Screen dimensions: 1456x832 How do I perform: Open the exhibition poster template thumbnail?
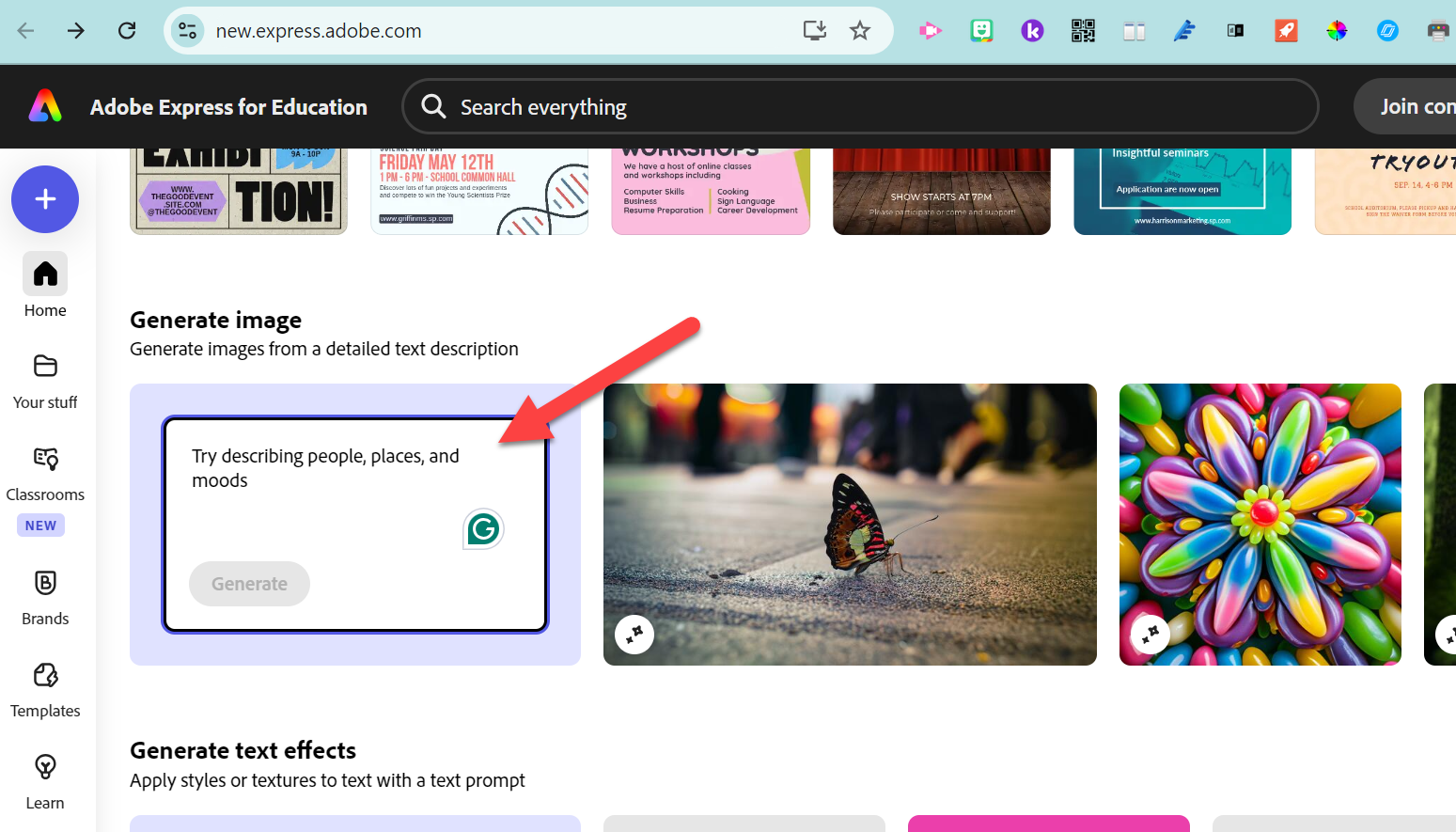point(239,191)
